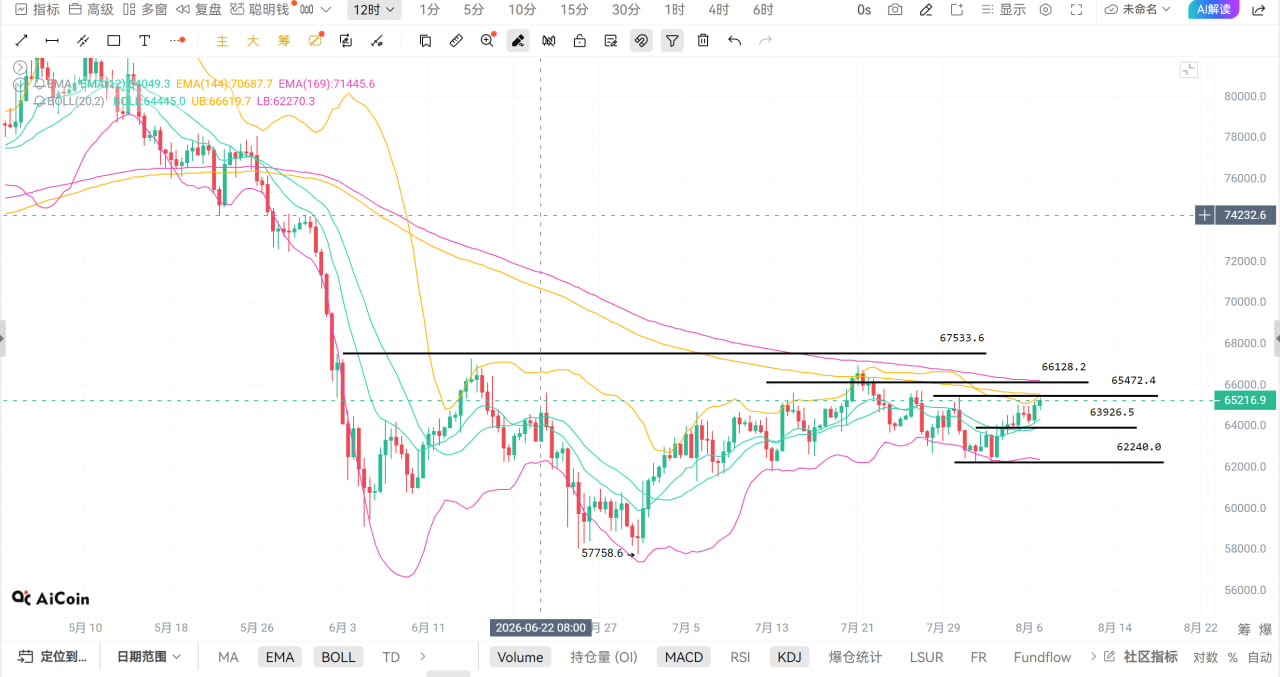The height and width of the screenshot is (677, 1280).
Task: Open chart settings hexagon icon
Action: 1046,10
